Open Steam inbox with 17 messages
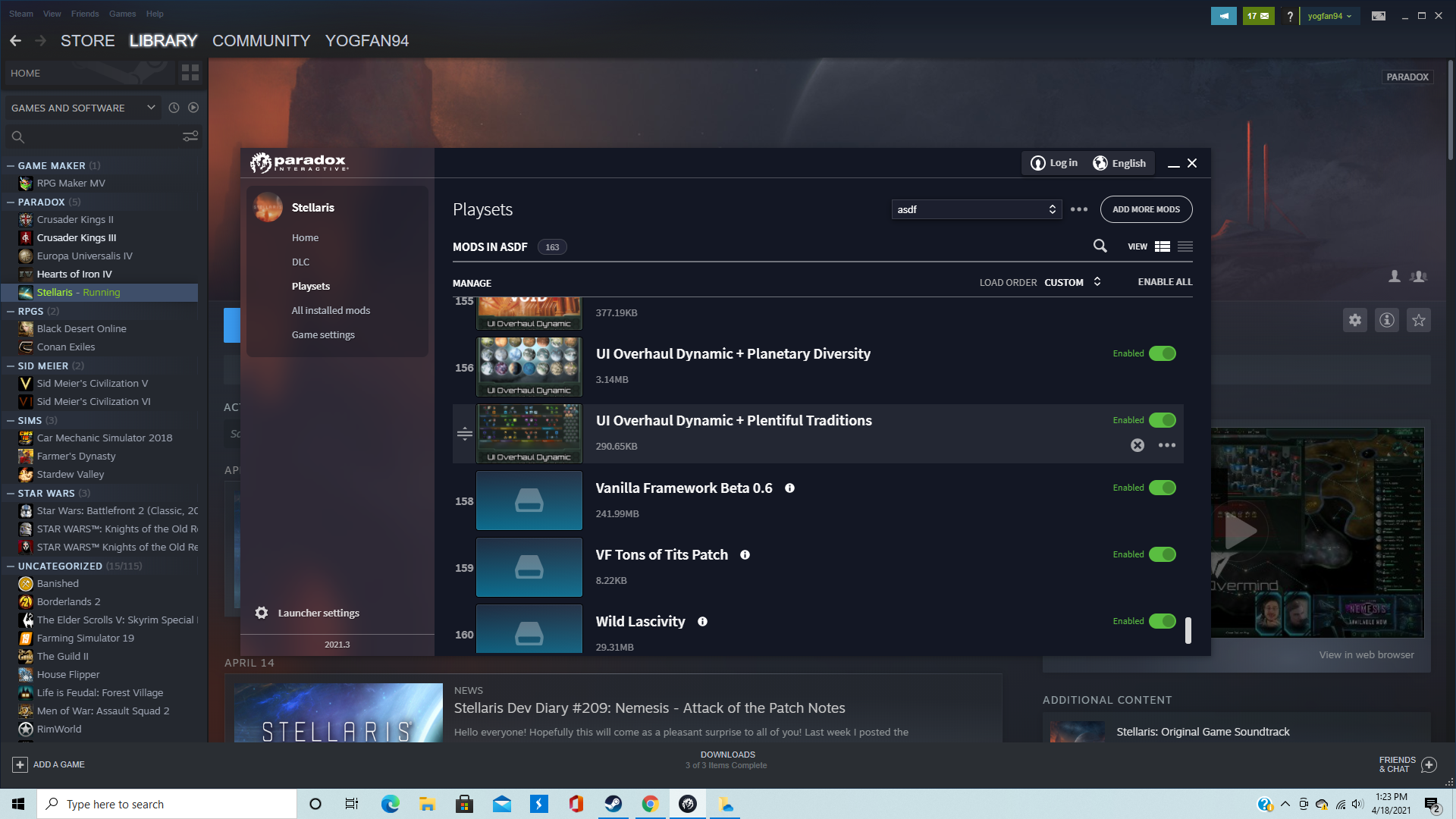Screen dimensions: 1456x819 pyautogui.click(x=1258, y=16)
